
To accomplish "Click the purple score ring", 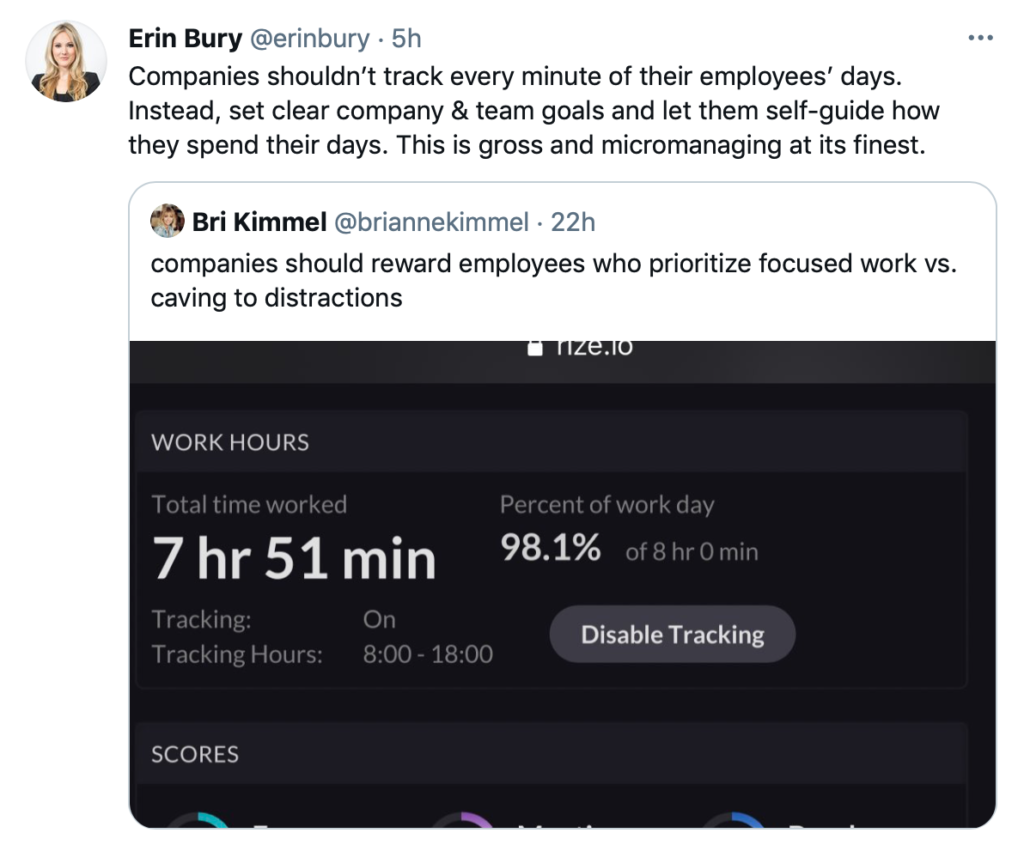I will 463,822.
